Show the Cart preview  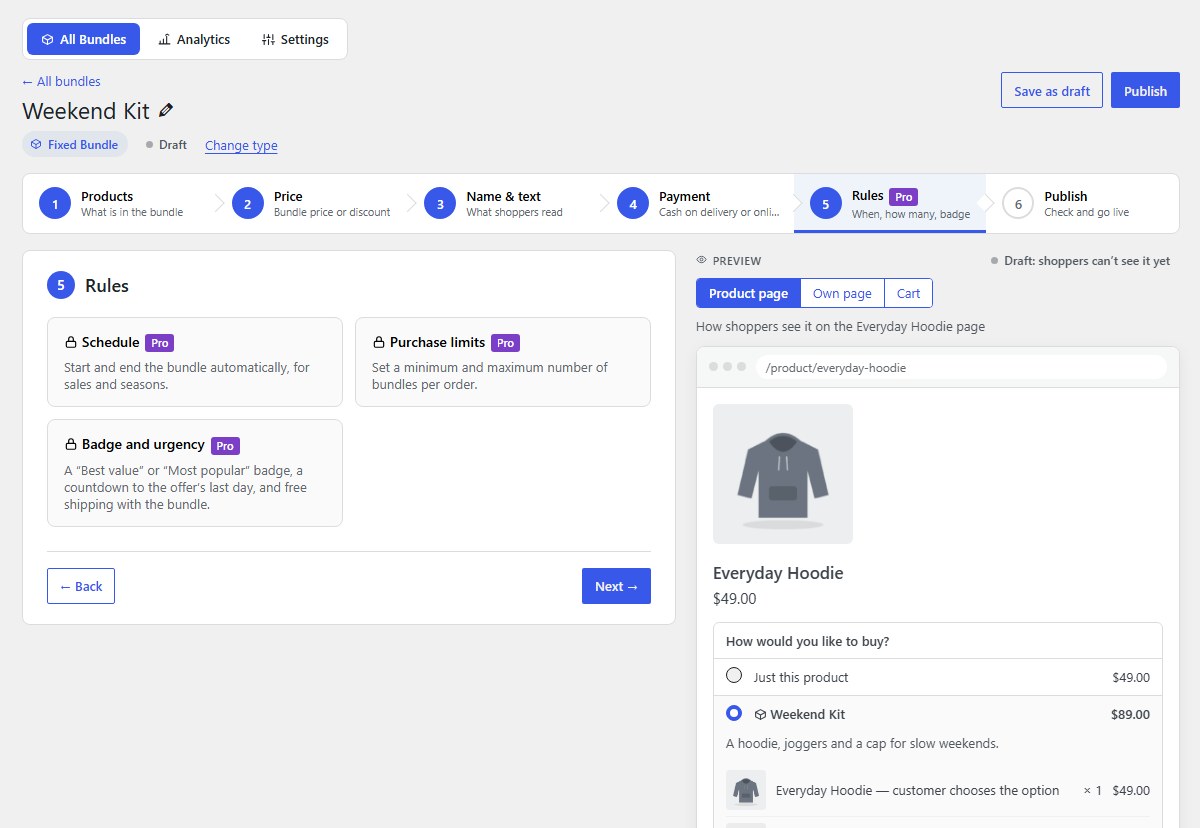(x=908, y=293)
